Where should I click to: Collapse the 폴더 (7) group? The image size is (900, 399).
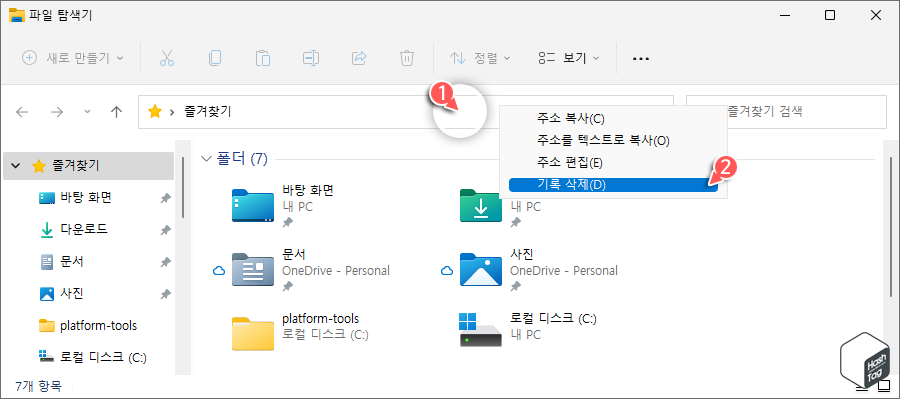click(206, 159)
